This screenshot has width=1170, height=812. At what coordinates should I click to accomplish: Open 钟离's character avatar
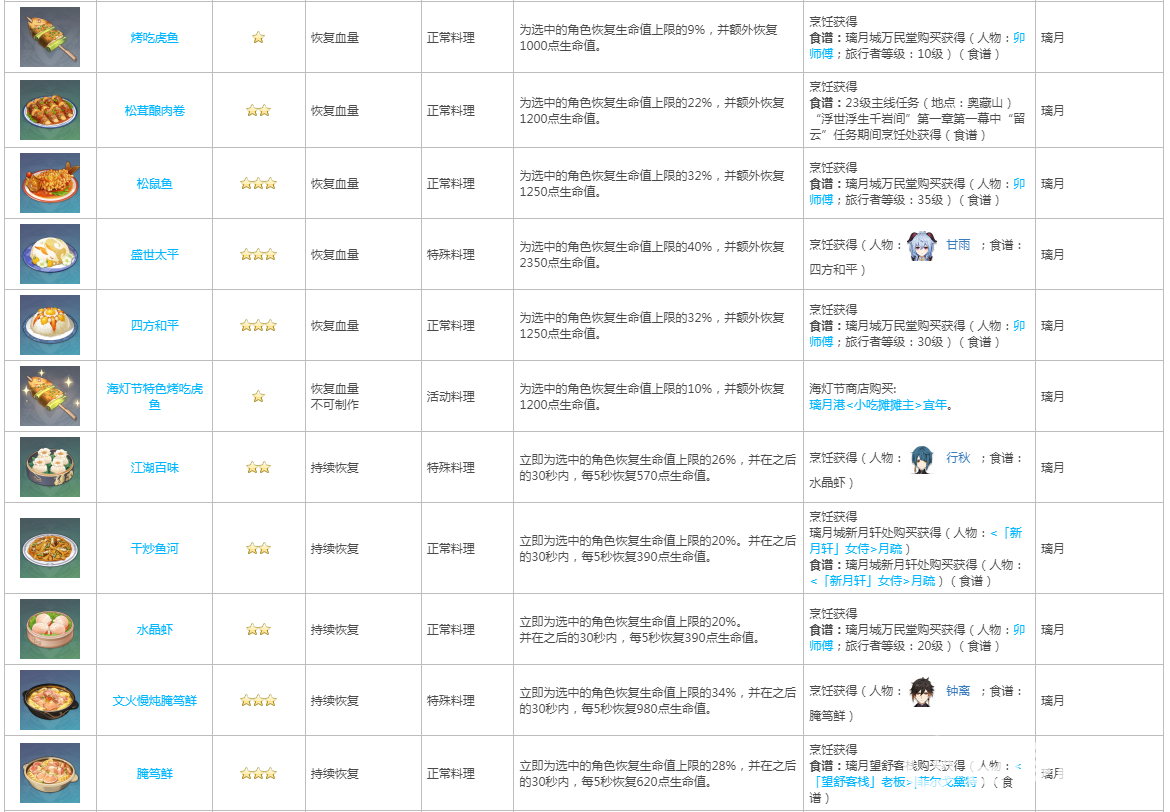921,691
